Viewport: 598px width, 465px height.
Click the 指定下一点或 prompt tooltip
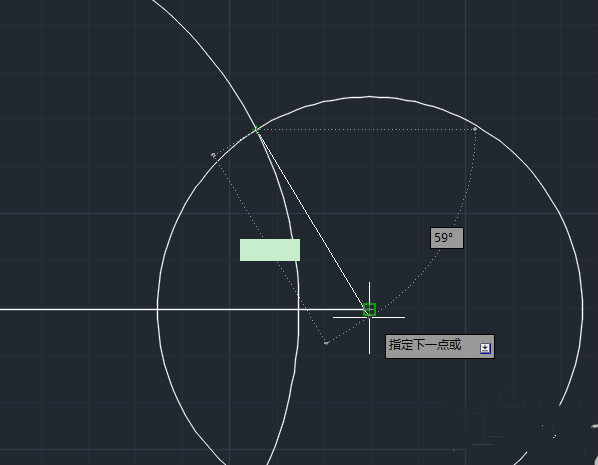(440, 346)
